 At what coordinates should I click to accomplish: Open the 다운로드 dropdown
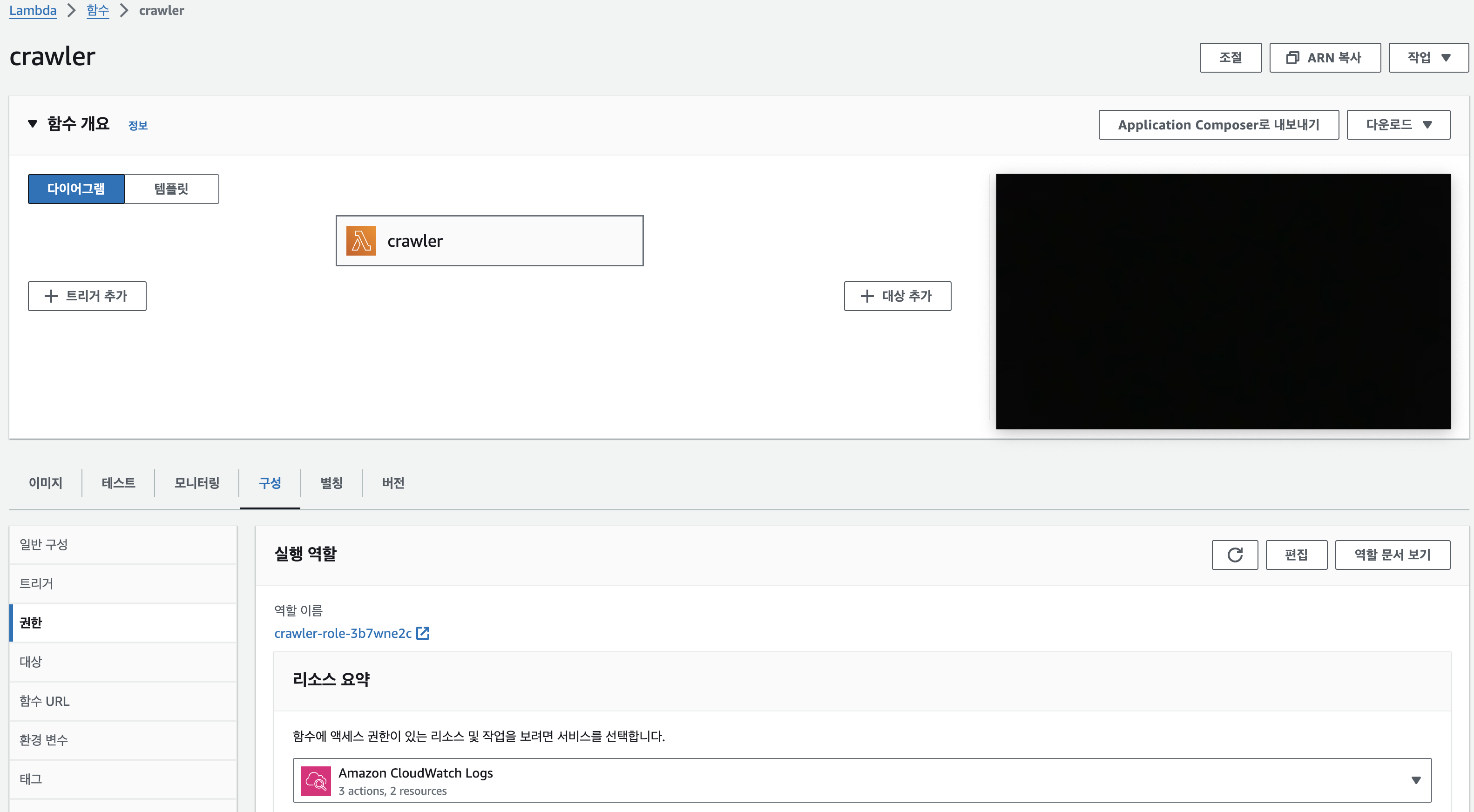click(1398, 125)
